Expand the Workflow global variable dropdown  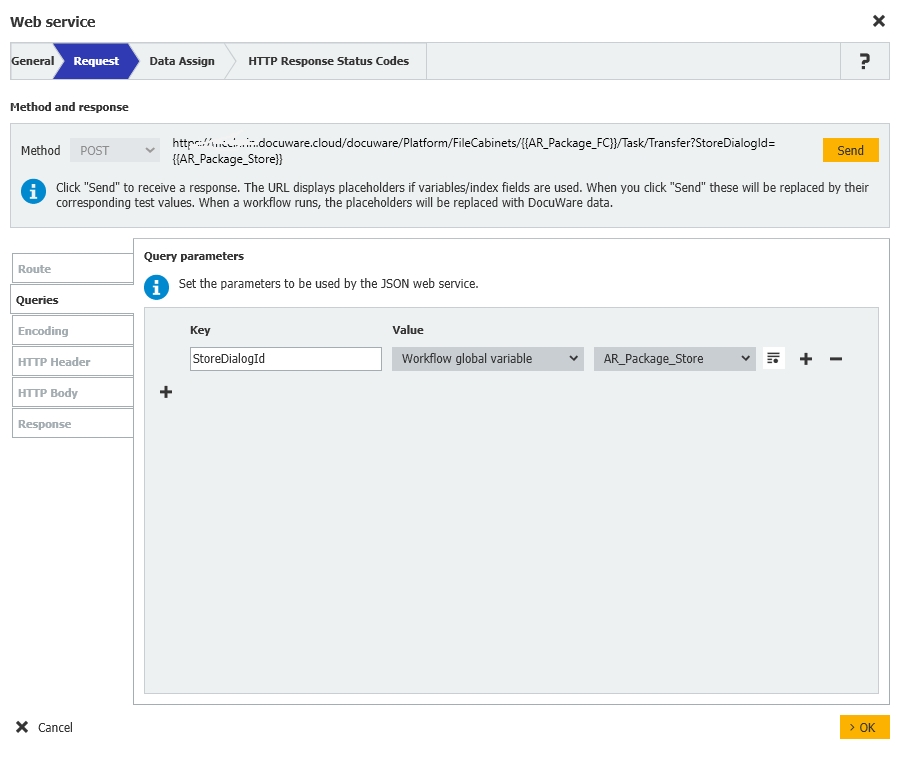(x=487, y=359)
